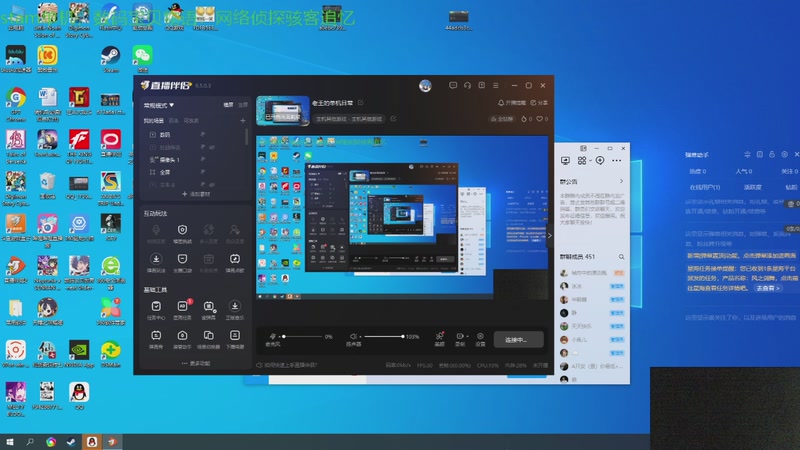Click the Steam taskbar icon
Image resolution: width=800 pixels, height=450 pixels.
point(71,442)
